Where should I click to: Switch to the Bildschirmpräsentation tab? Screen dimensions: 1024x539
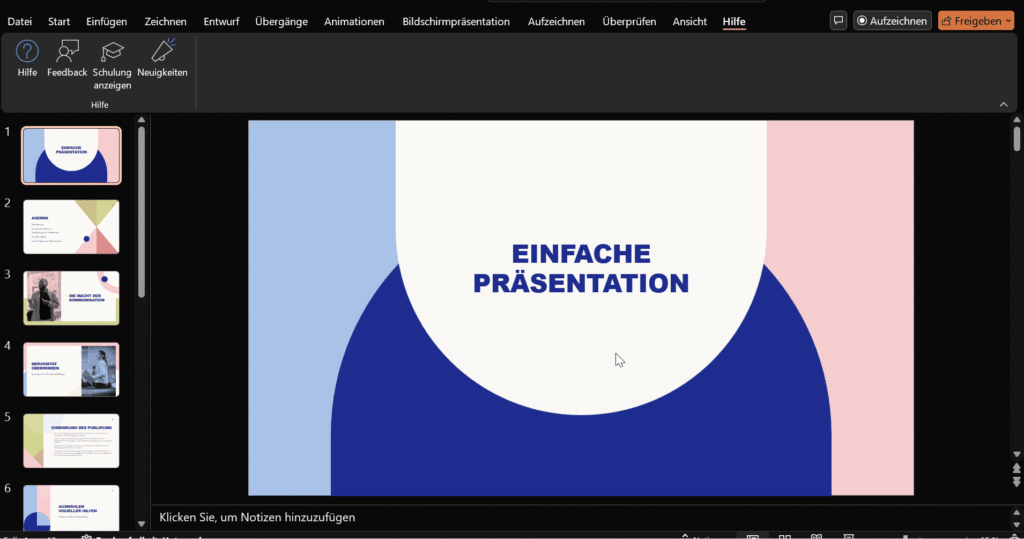tap(456, 21)
